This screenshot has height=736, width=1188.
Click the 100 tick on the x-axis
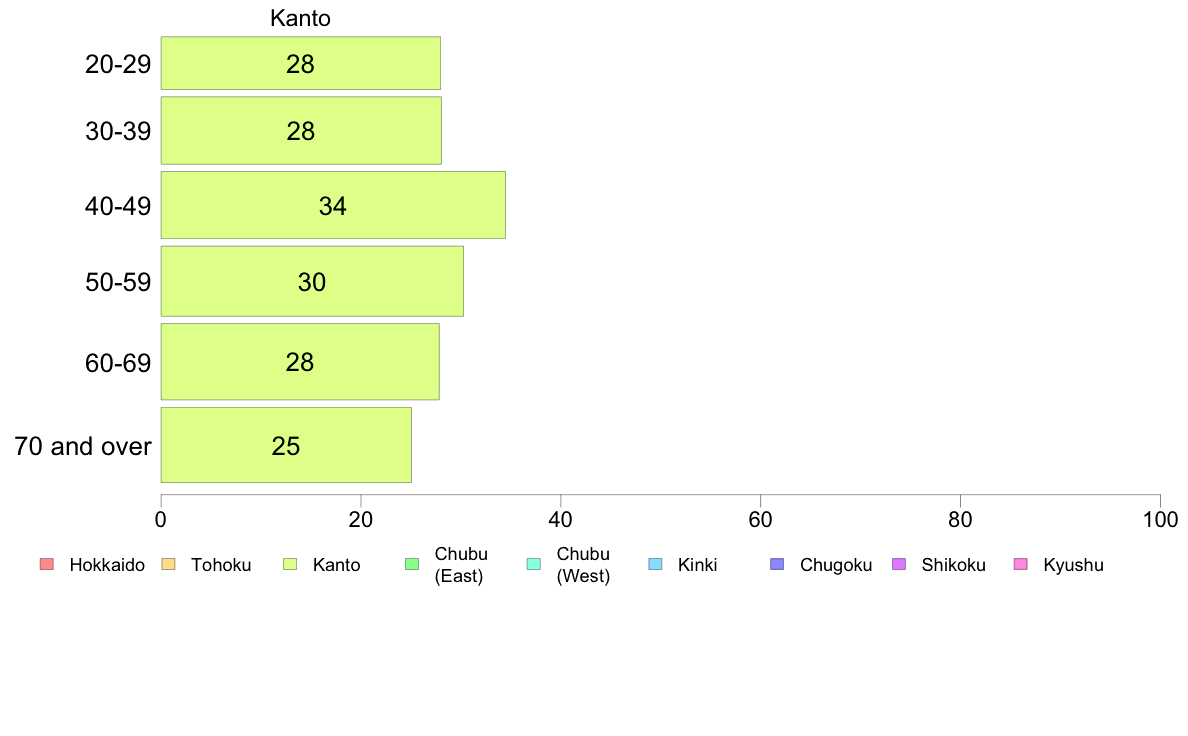coord(1160,519)
